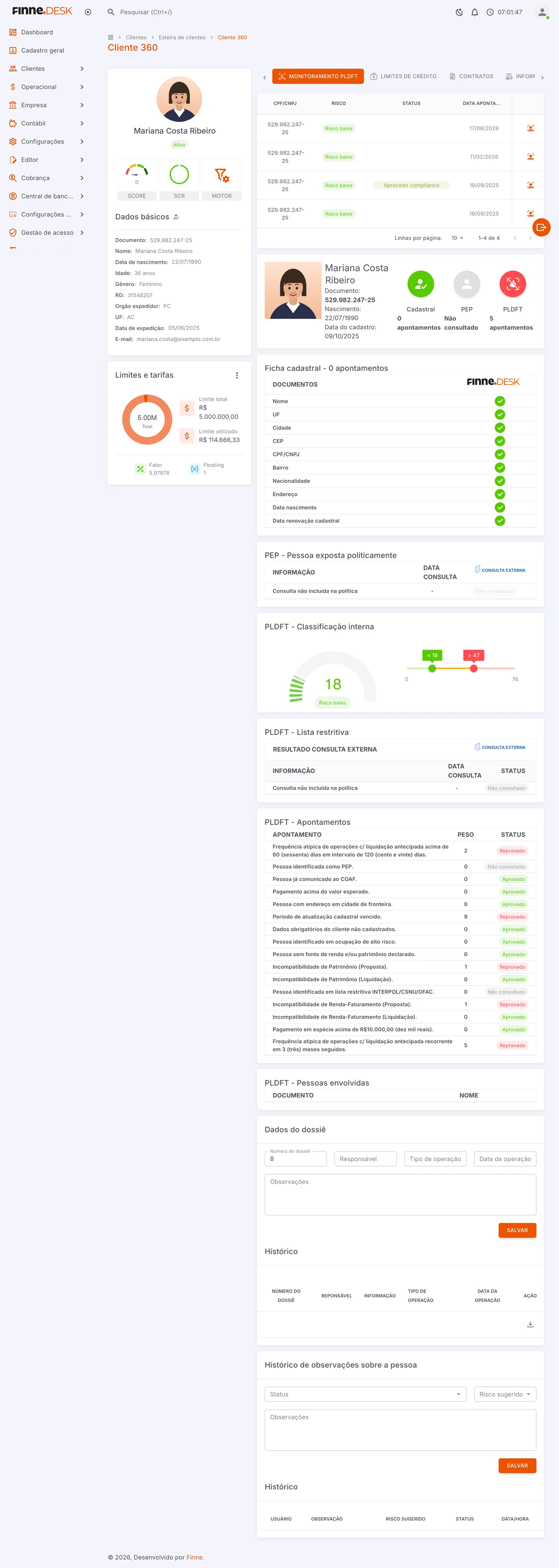The image size is (559, 1568).
Task: Open the SCR indicator card
Action: pos(179,179)
